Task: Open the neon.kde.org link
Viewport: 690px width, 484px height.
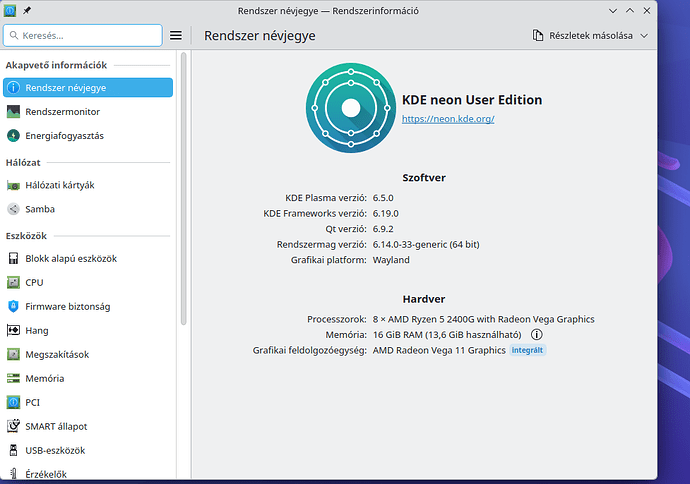Action: click(448, 119)
